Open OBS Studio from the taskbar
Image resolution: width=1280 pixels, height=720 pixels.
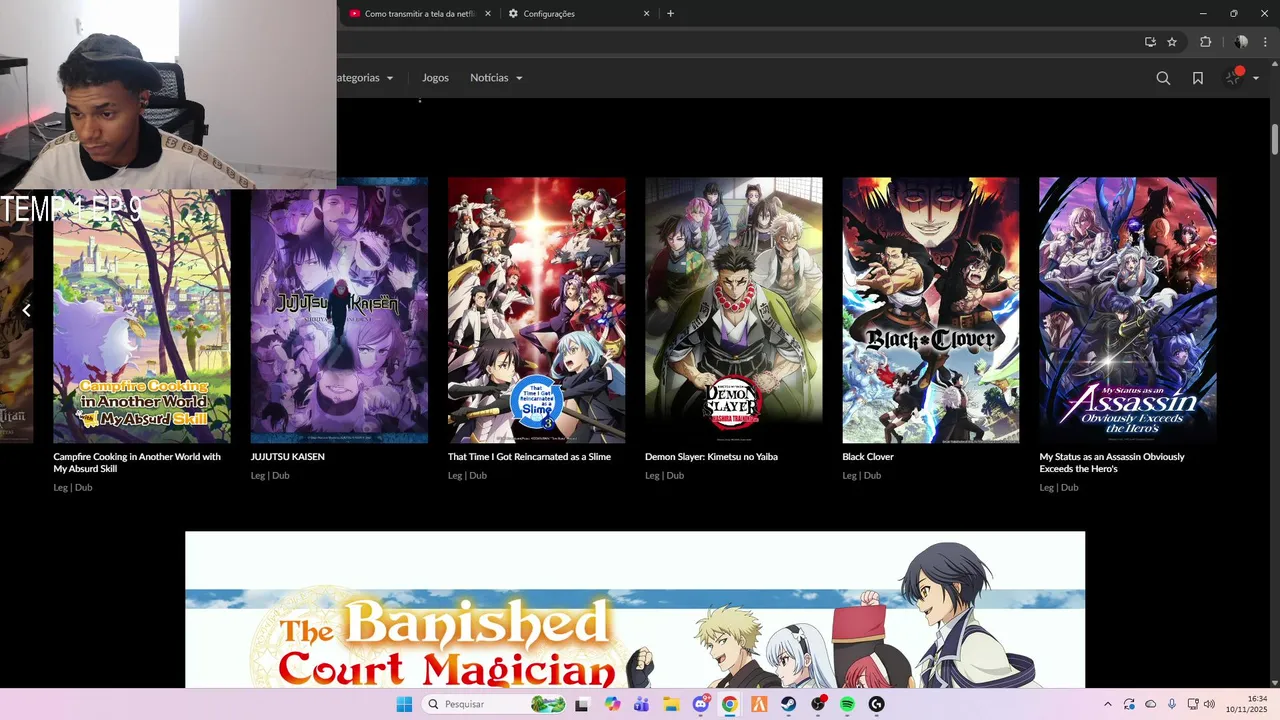819,704
